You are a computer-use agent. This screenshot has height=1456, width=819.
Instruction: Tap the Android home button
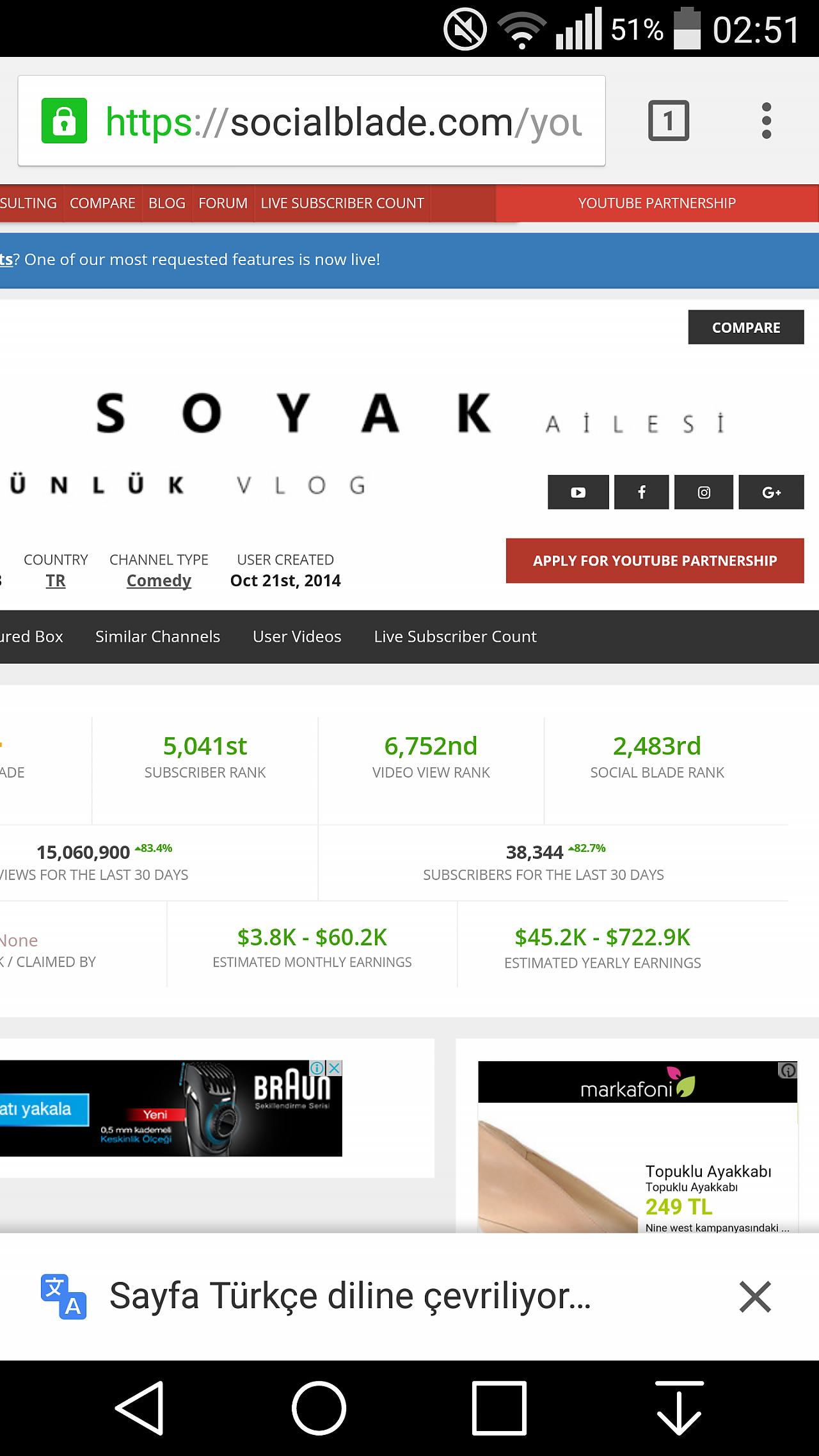click(319, 1408)
